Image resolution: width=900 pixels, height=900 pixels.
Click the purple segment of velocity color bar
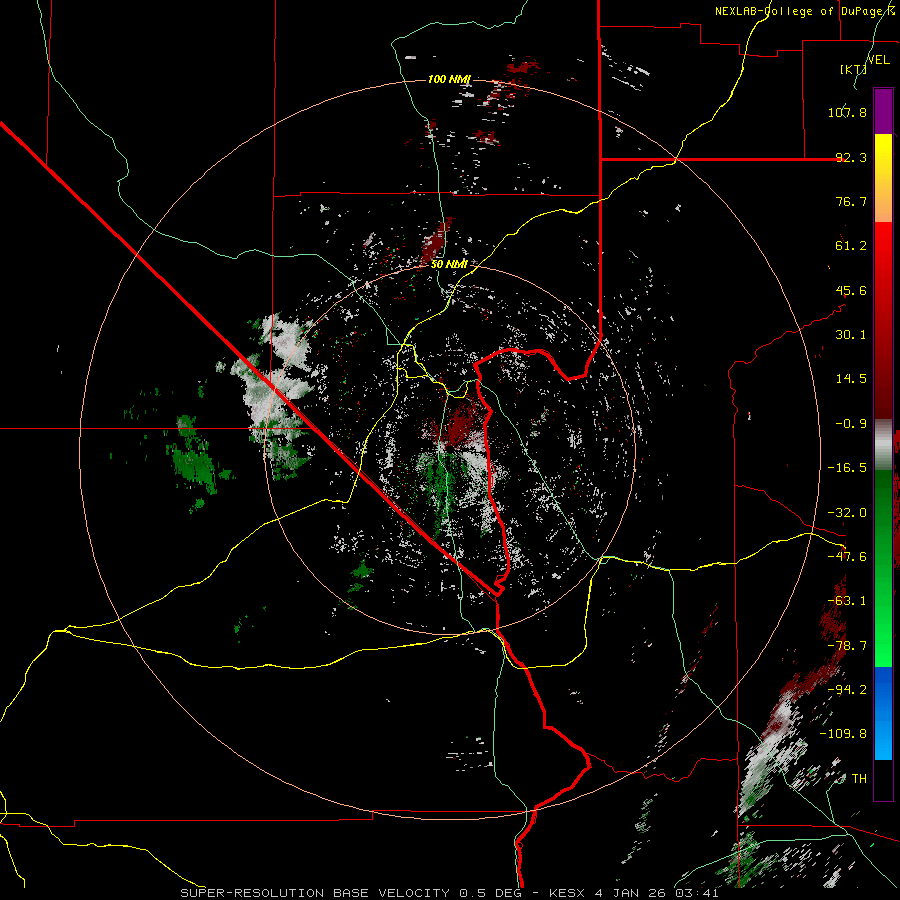883,111
